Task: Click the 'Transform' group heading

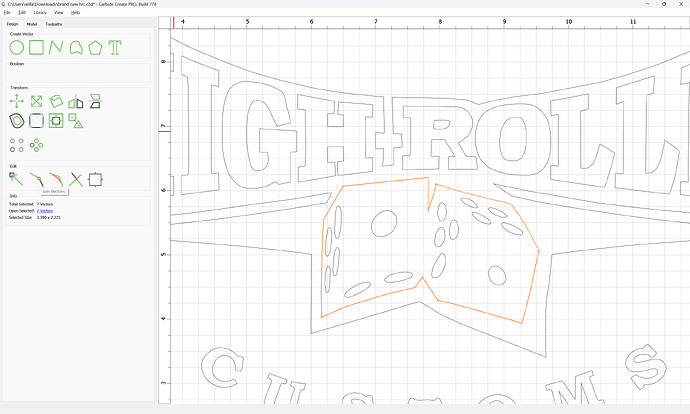Action: (x=19, y=88)
